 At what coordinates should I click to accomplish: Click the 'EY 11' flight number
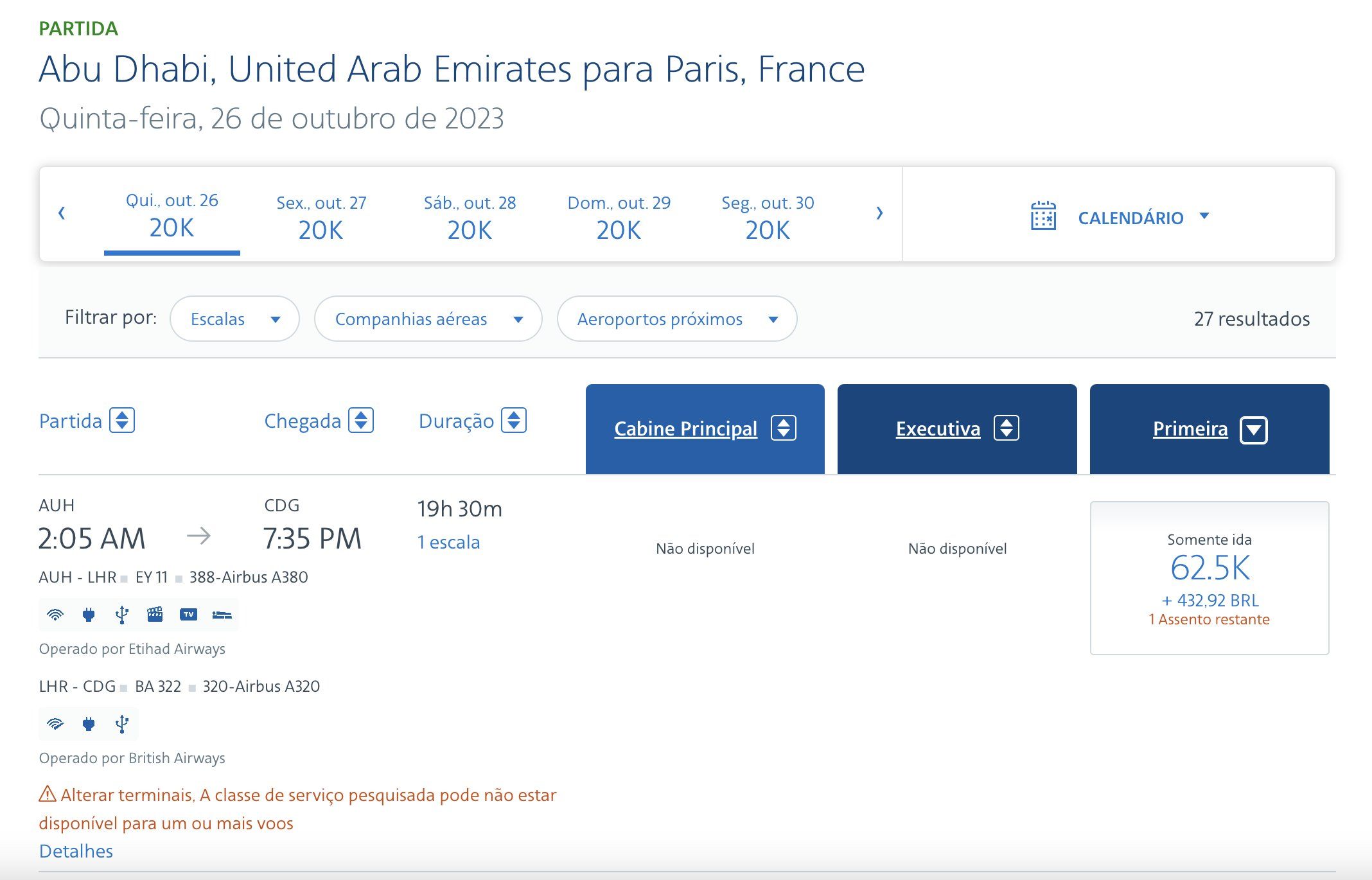[x=152, y=577]
